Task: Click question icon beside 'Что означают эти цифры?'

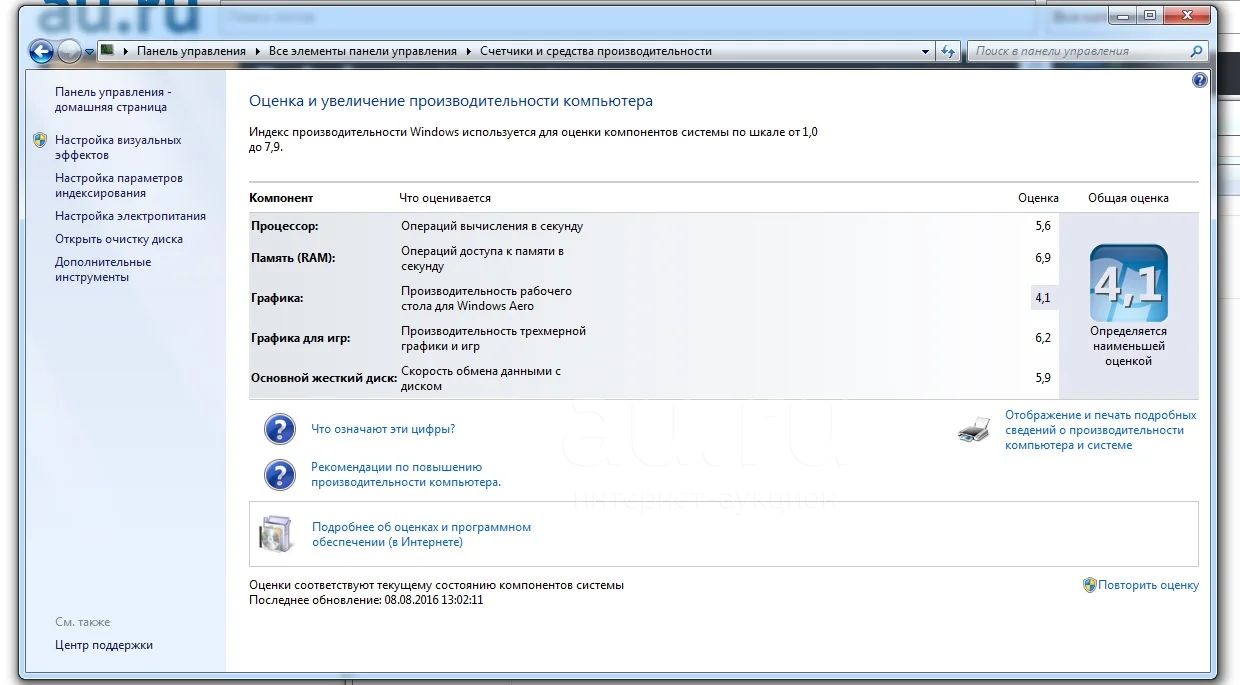Action: point(280,428)
